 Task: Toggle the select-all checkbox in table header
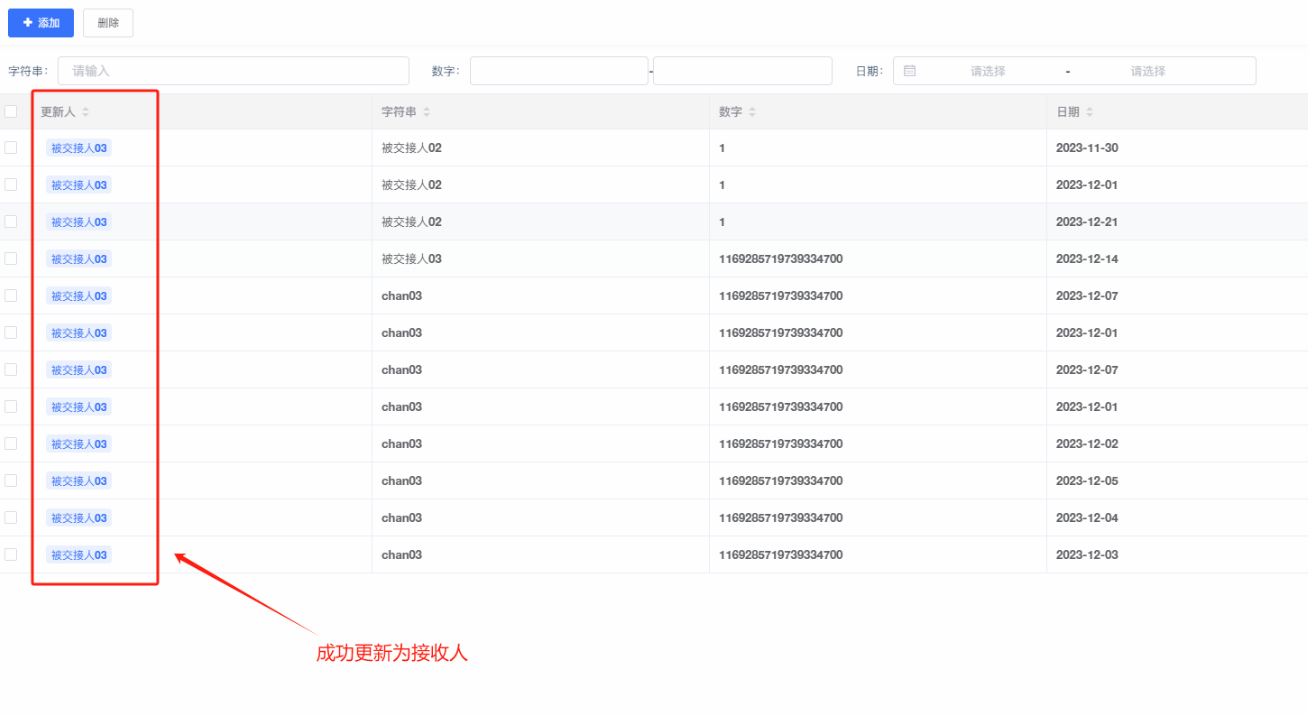11,112
